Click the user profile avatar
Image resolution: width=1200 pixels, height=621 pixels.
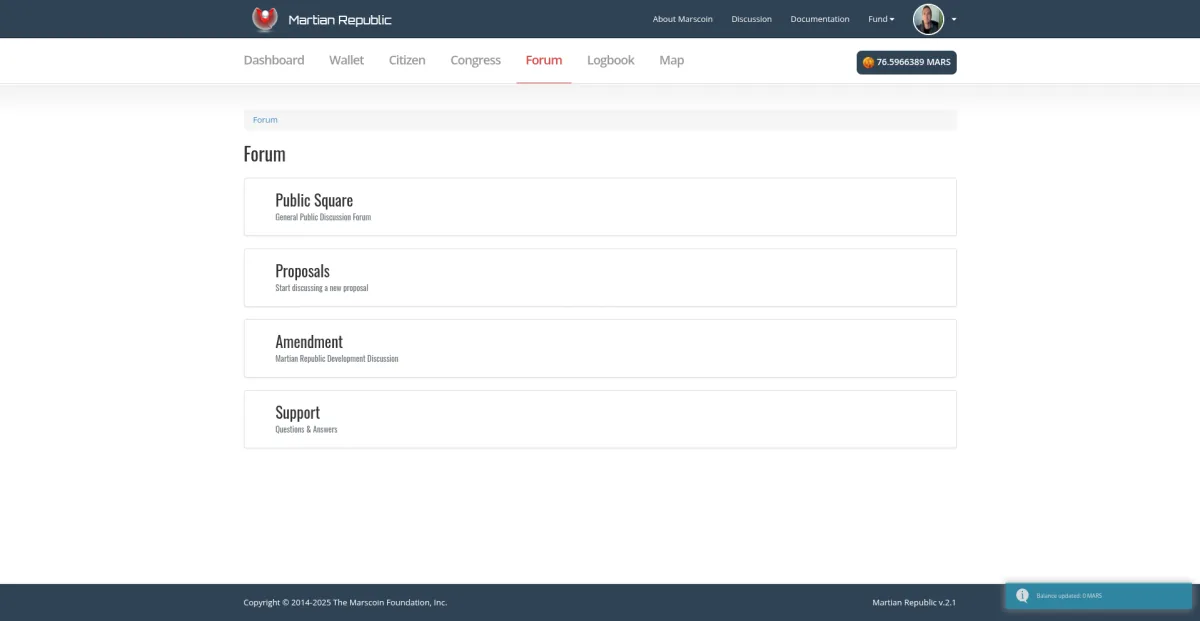[x=928, y=19]
